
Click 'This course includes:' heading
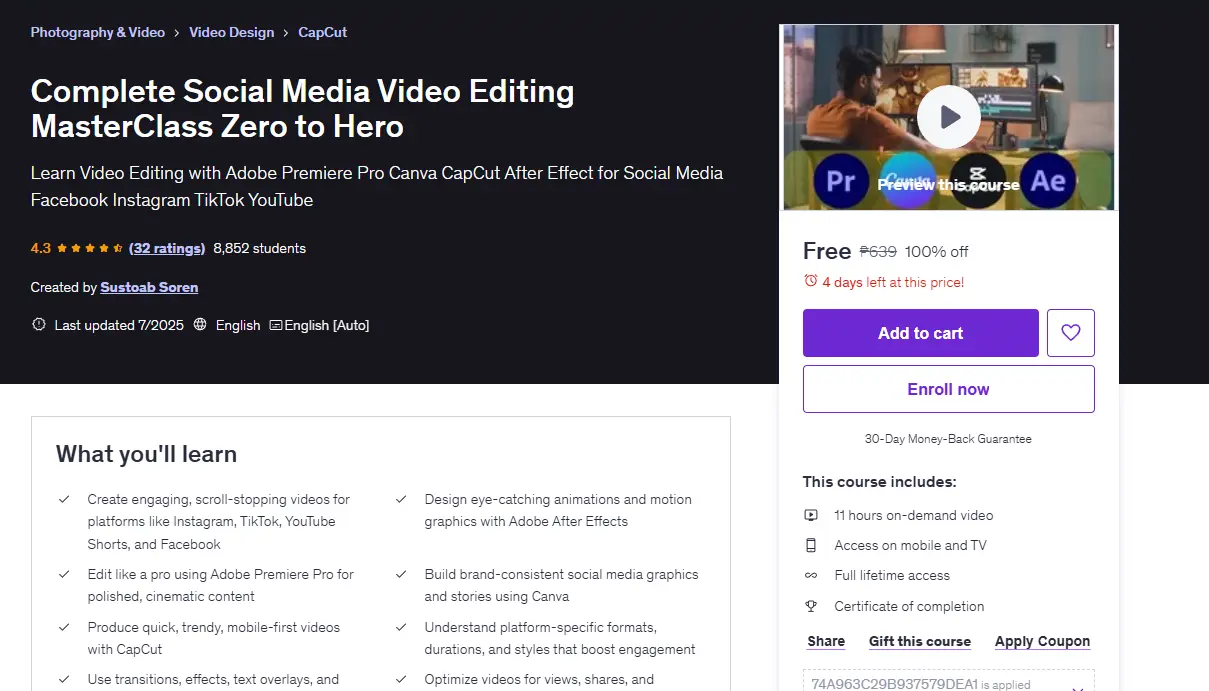(x=879, y=481)
